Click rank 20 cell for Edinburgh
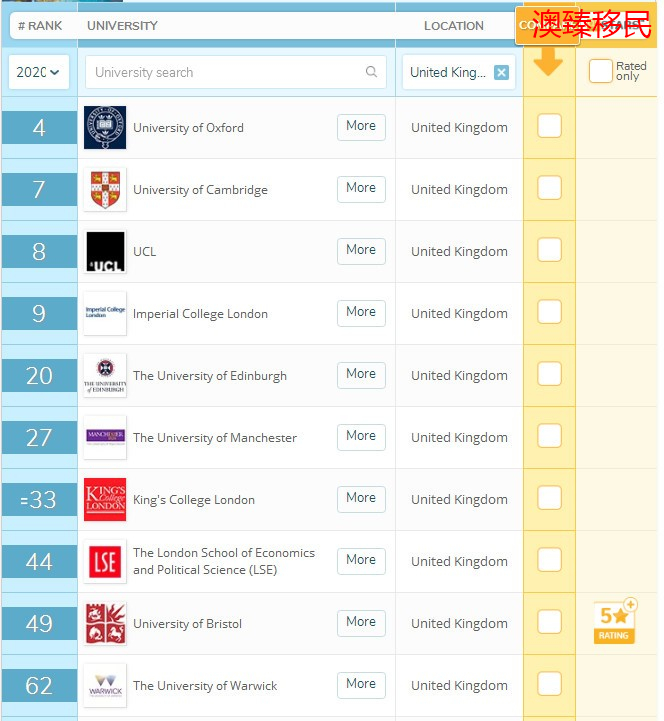The width and height of the screenshot is (664, 721). pyautogui.click(x=39, y=376)
